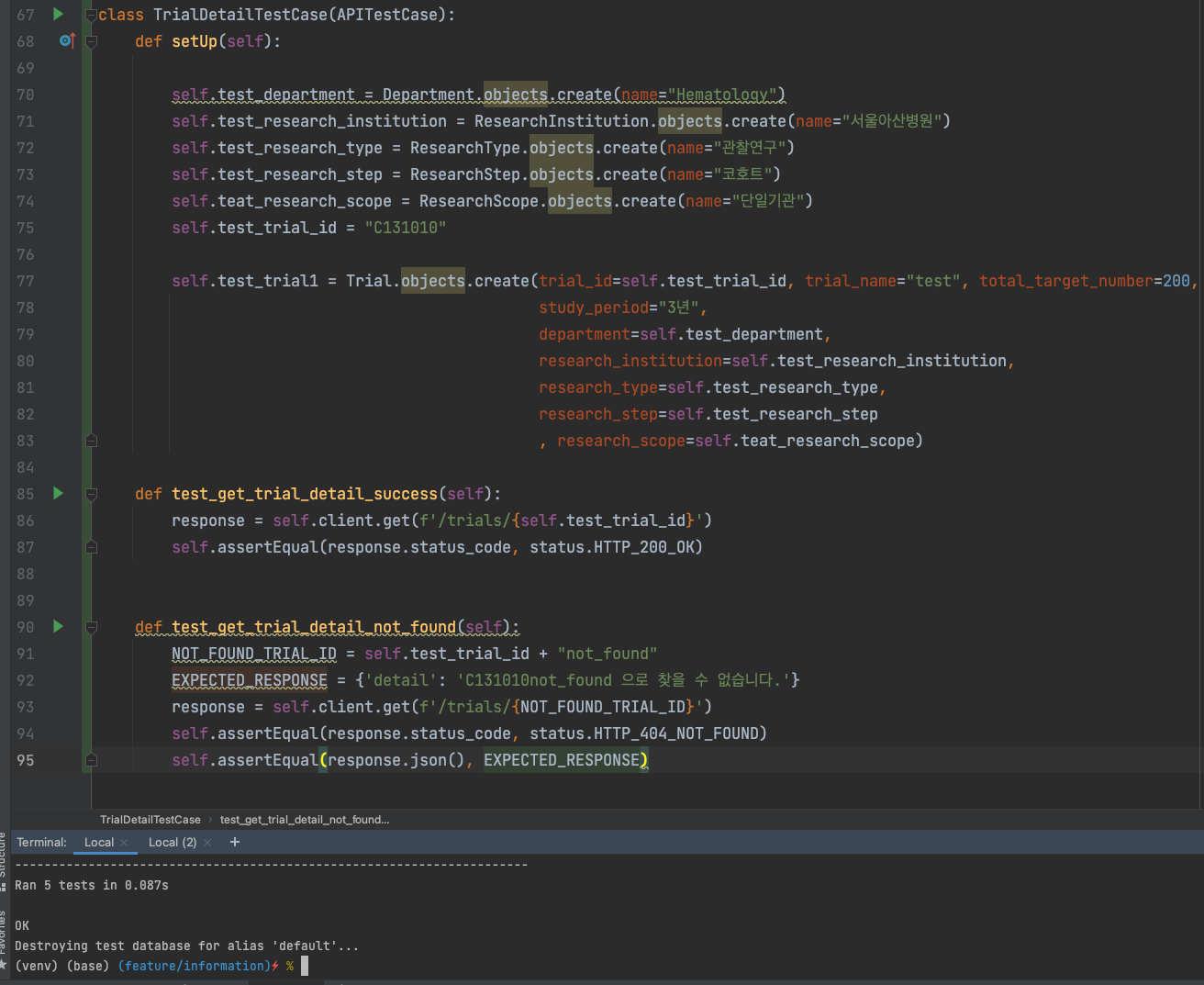Collapse the setUp method fold arrow
This screenshot has height=985, width=1204.
90,40
